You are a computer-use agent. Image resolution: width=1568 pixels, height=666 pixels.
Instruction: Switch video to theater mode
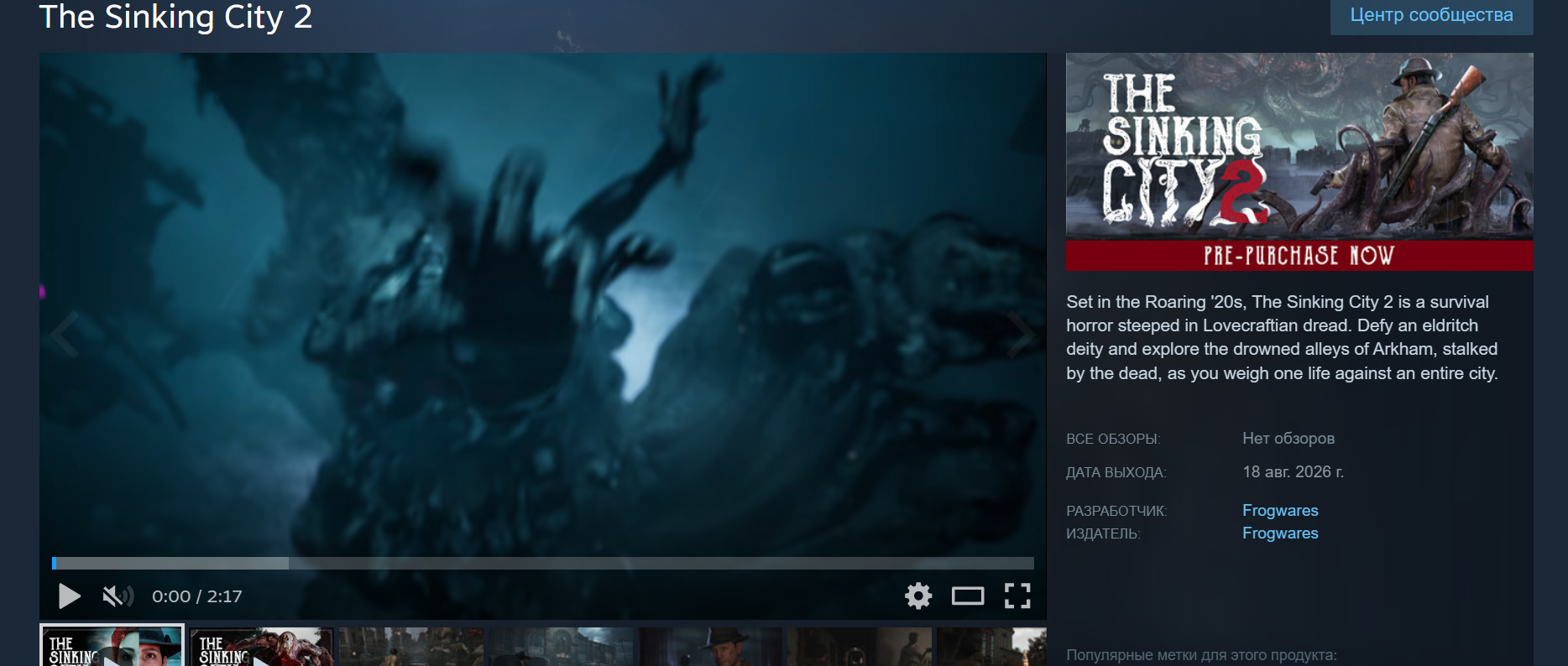click(967, 596)
